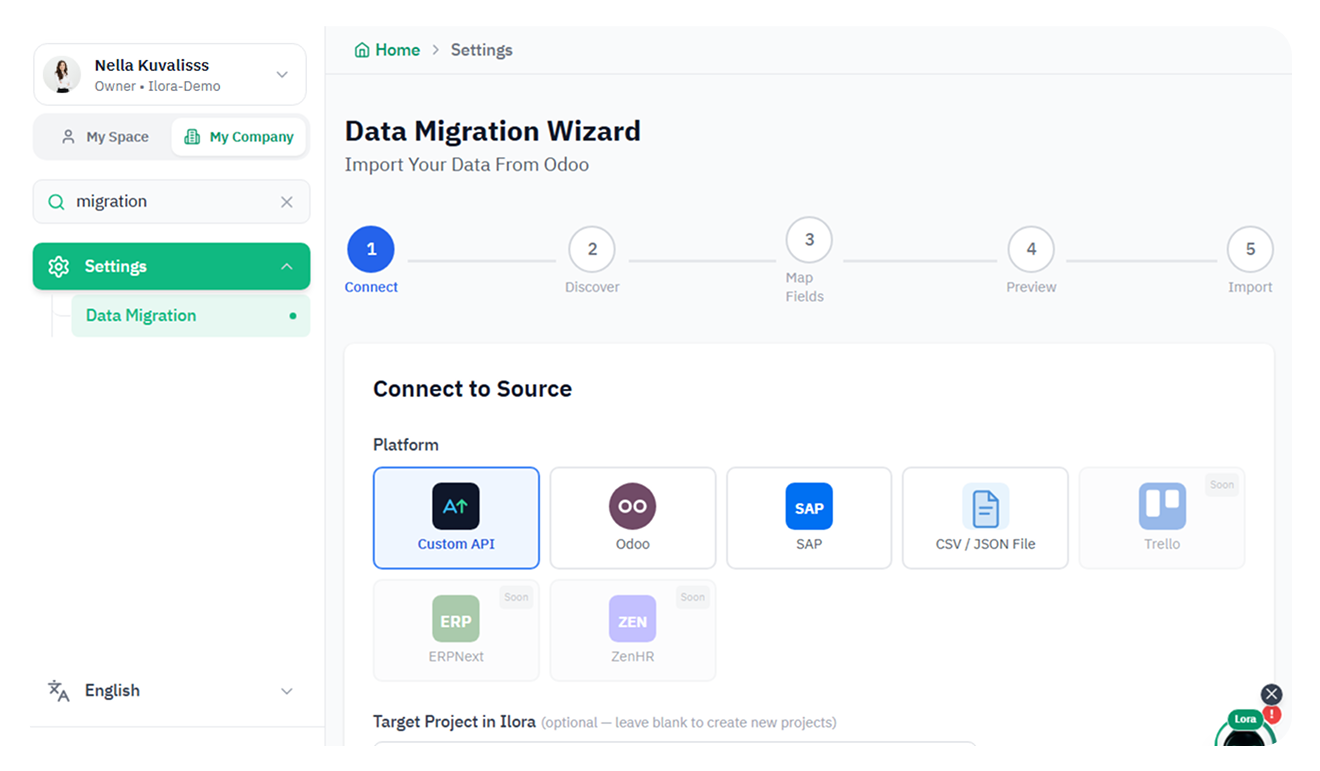Click the Home icon in breadcrumb
This screenshot has width=1320, height=771.
tap(362, 50)
